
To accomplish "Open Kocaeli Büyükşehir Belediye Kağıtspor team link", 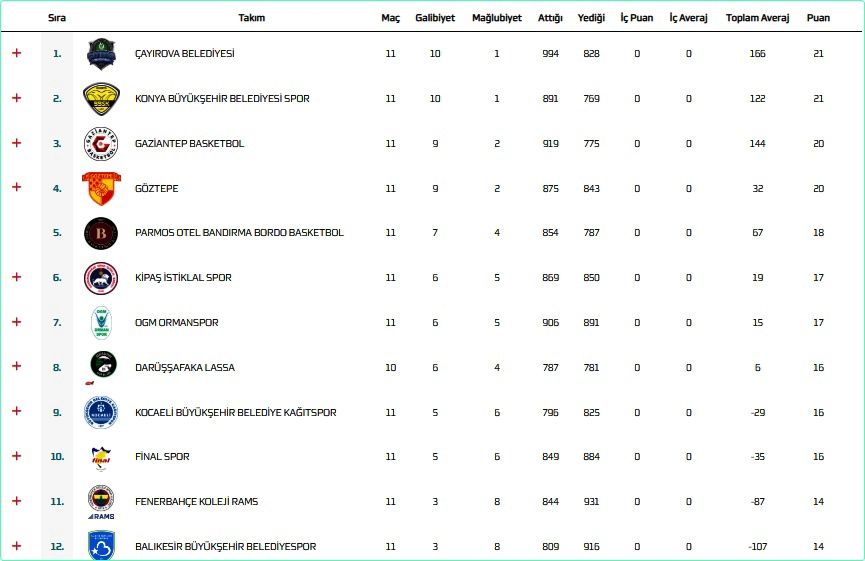I will tap(235, 412).
